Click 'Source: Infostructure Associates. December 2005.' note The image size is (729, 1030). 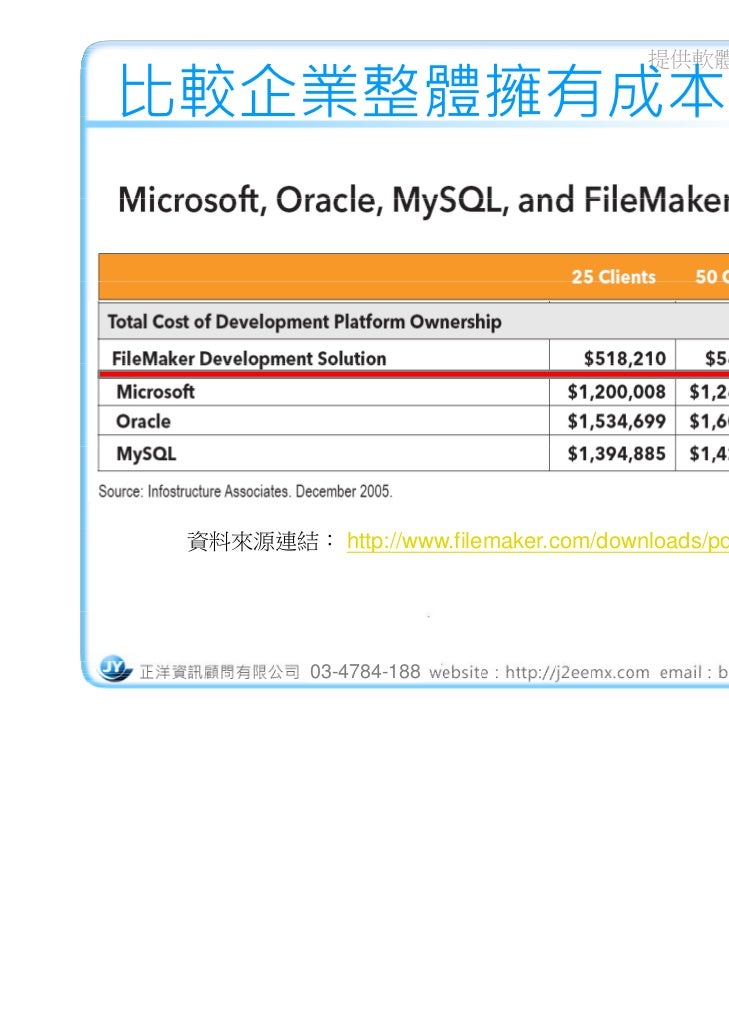coord(246,491)
